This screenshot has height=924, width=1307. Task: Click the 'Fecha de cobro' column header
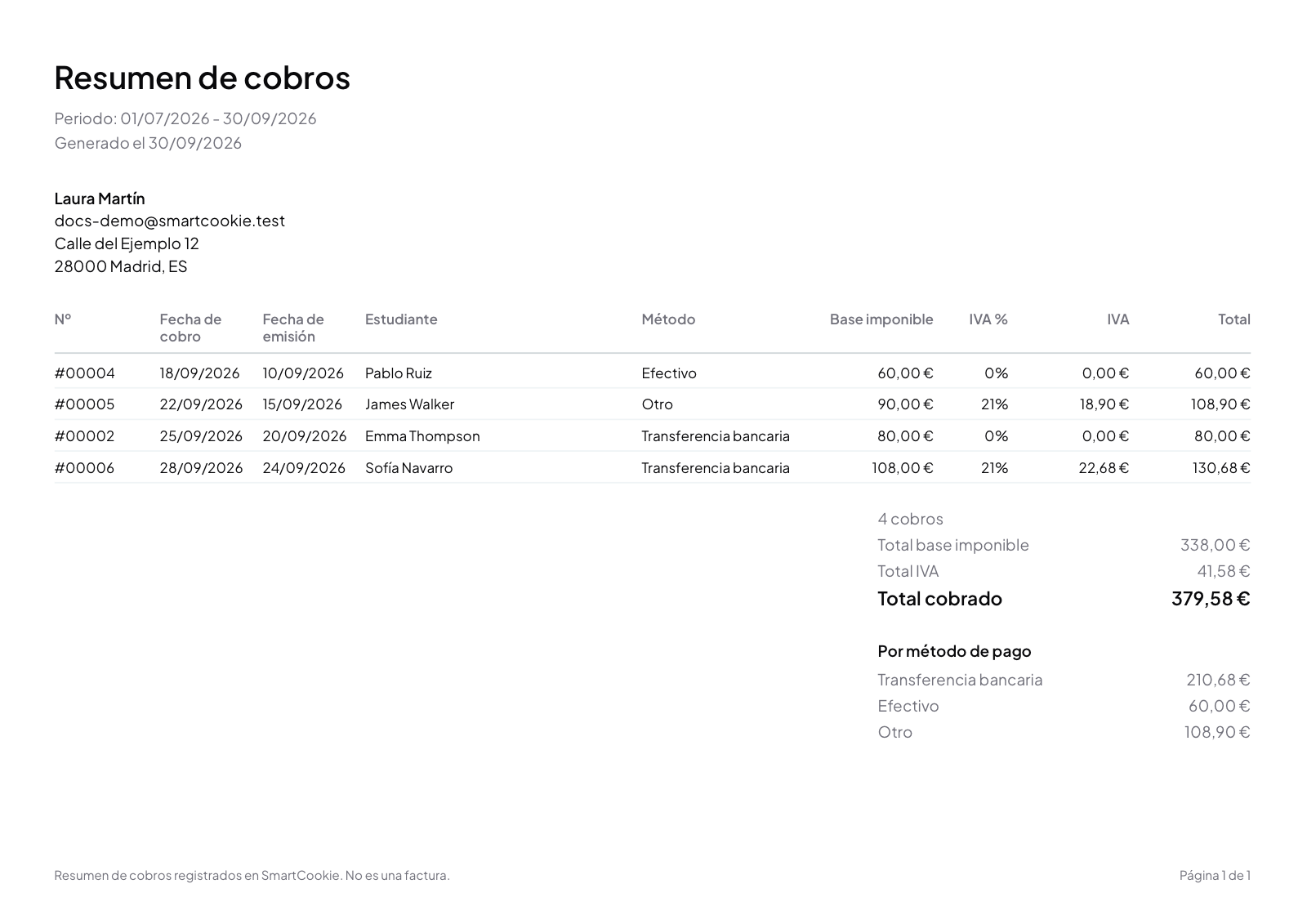[x=190, y=328]
